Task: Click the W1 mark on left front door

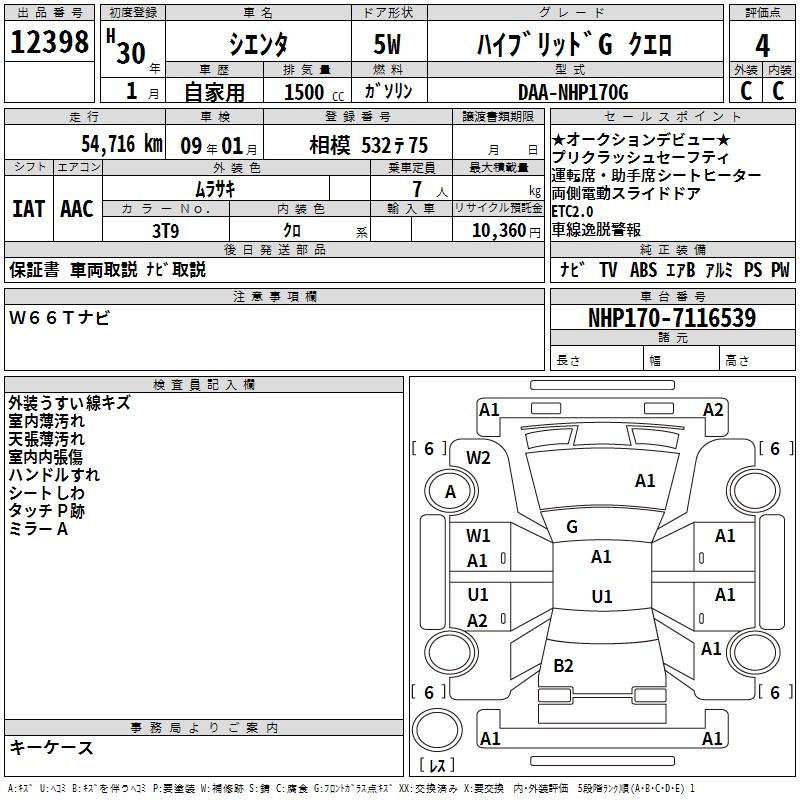Action: pyautogui.click(x=478, y=536)
